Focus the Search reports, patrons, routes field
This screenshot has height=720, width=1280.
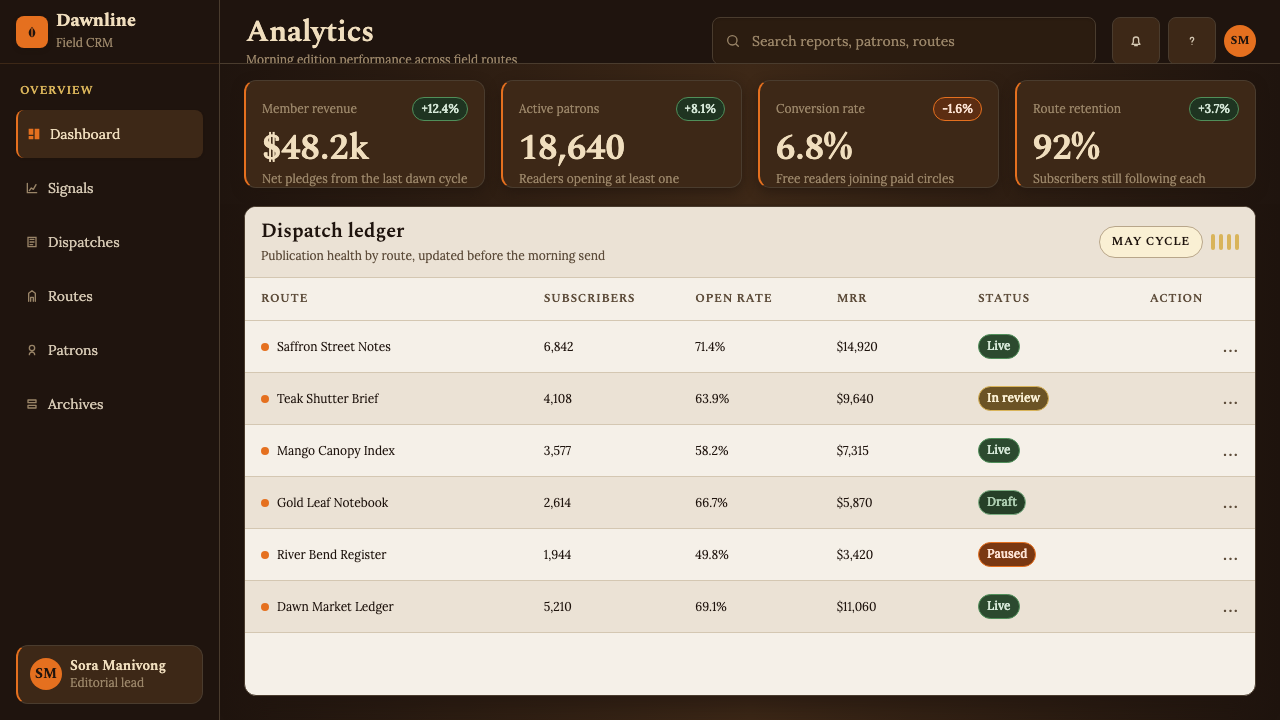tap(904, 41)
